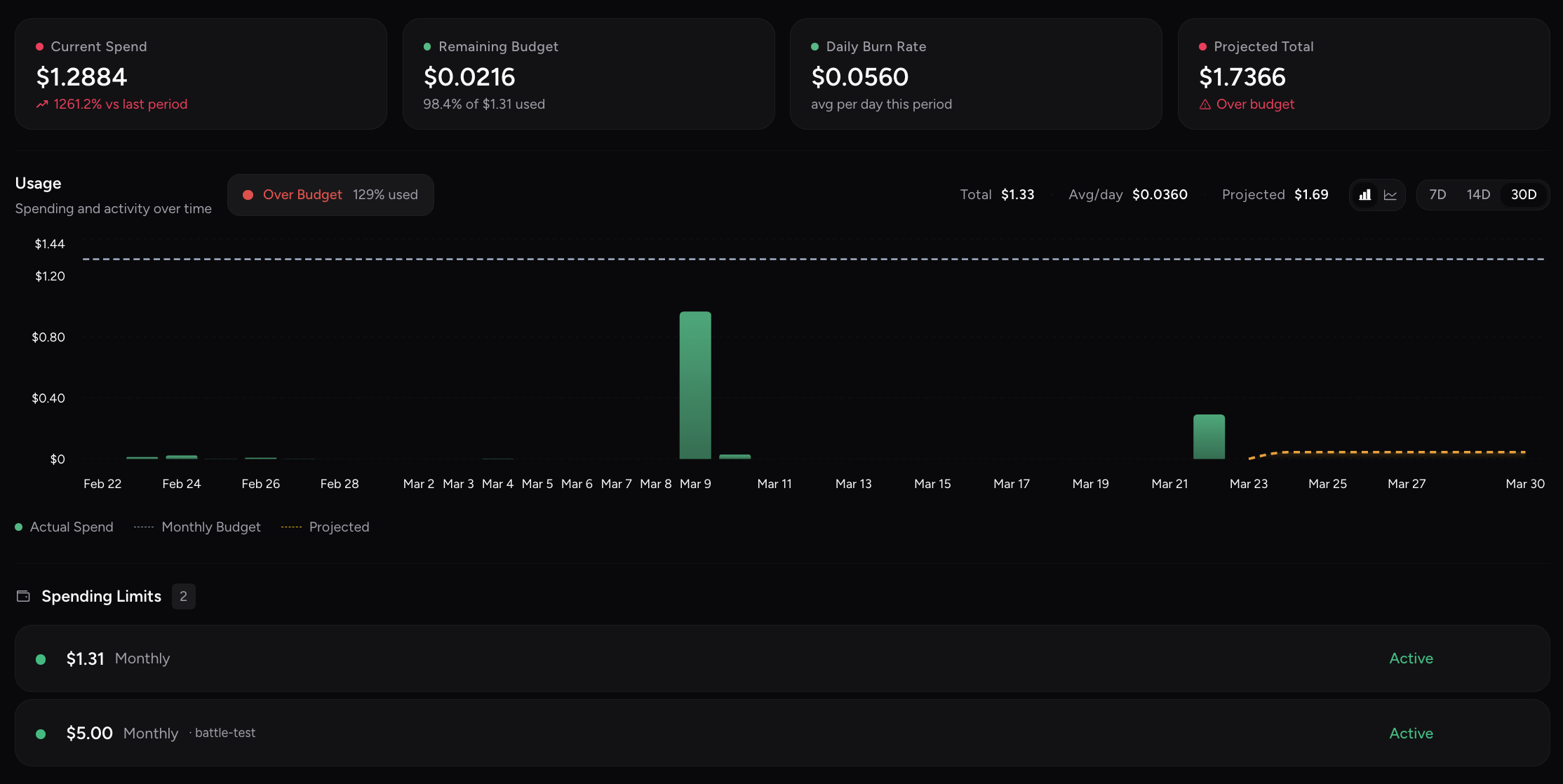Select the 30D time range
1563x784 pixels.
[1523, 195]
